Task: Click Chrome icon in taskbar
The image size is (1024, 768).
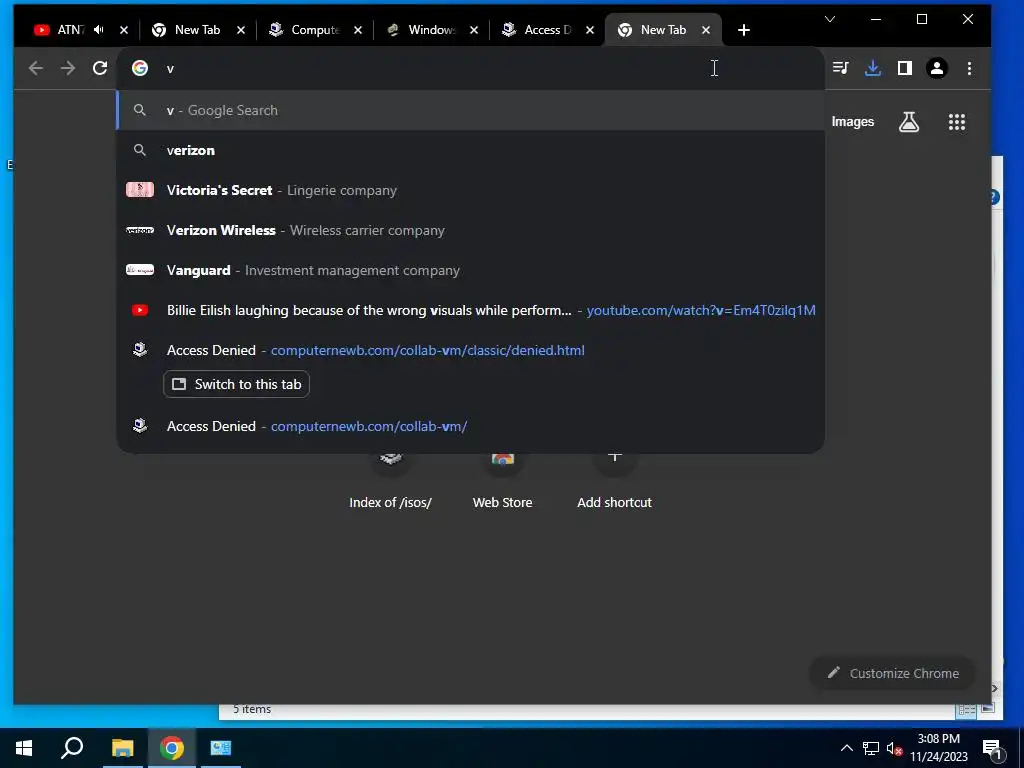Action: pyautogui.click(x=172, y=748)
